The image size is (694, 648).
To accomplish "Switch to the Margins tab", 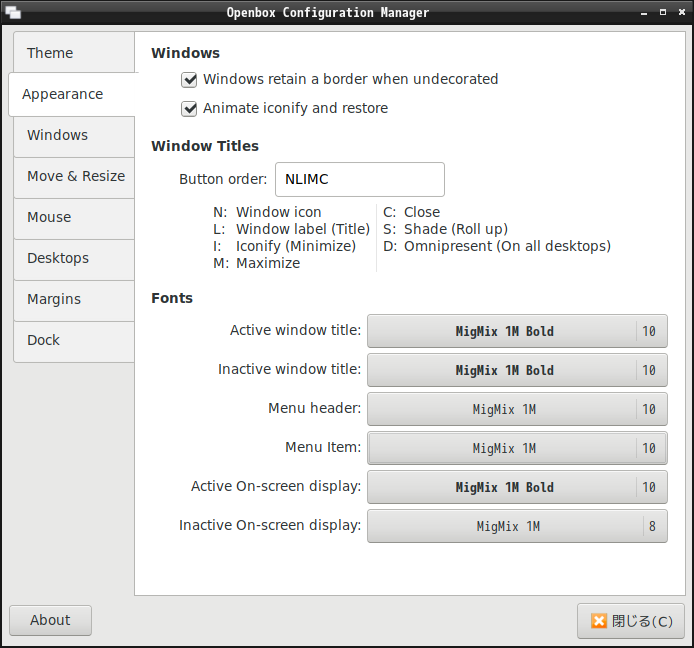I will pos(74,300).
